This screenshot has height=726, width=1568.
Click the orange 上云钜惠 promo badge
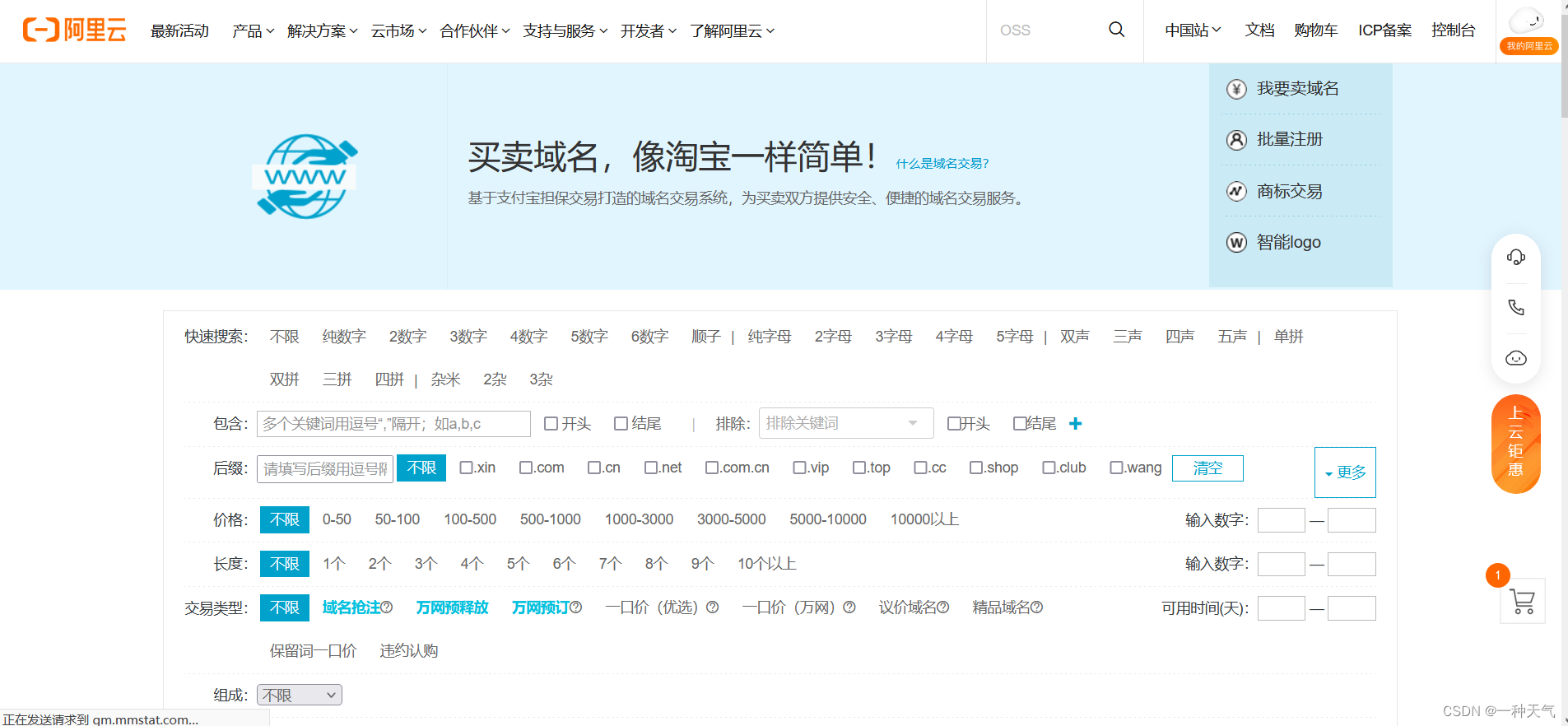pyautogui.click(x=1516, y=444)
